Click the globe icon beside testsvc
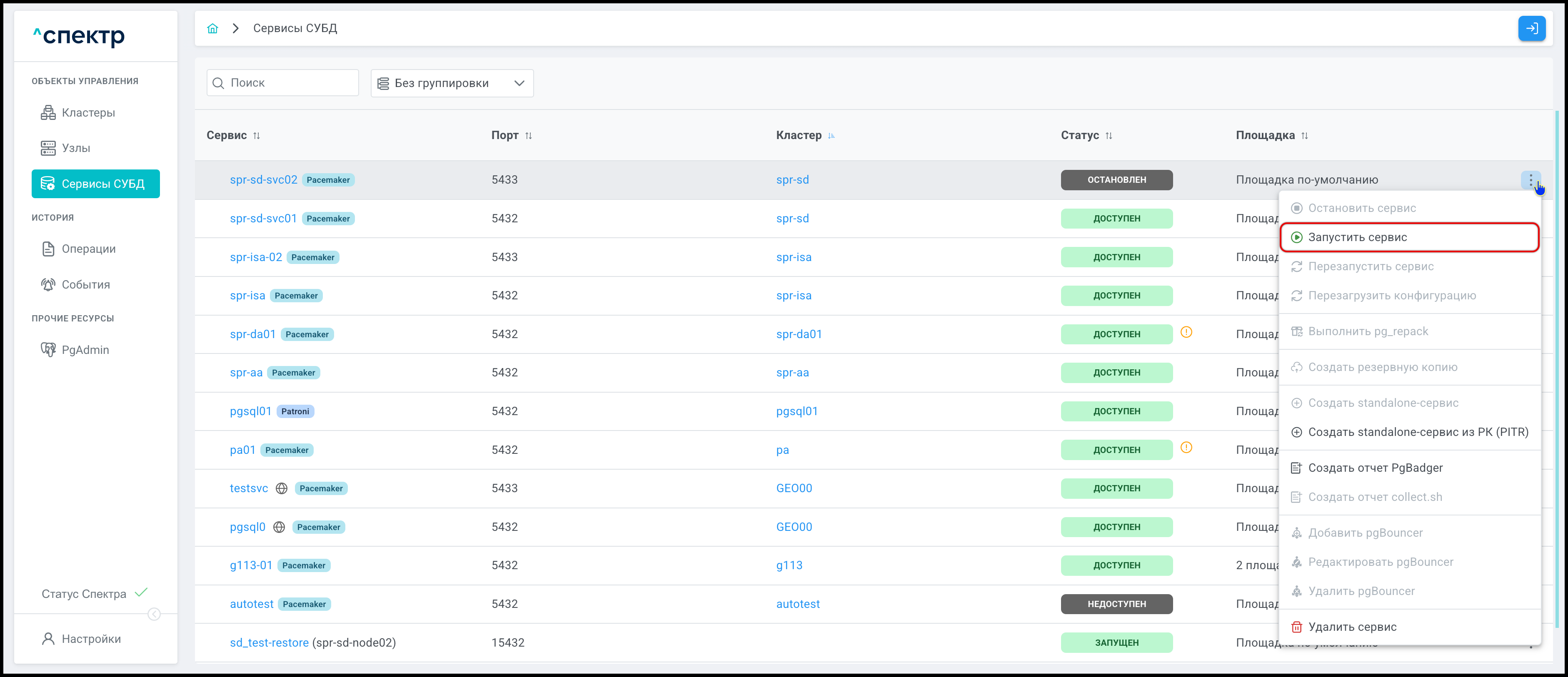This screenshot has width=1568, height=677. (x=281, y=488)
